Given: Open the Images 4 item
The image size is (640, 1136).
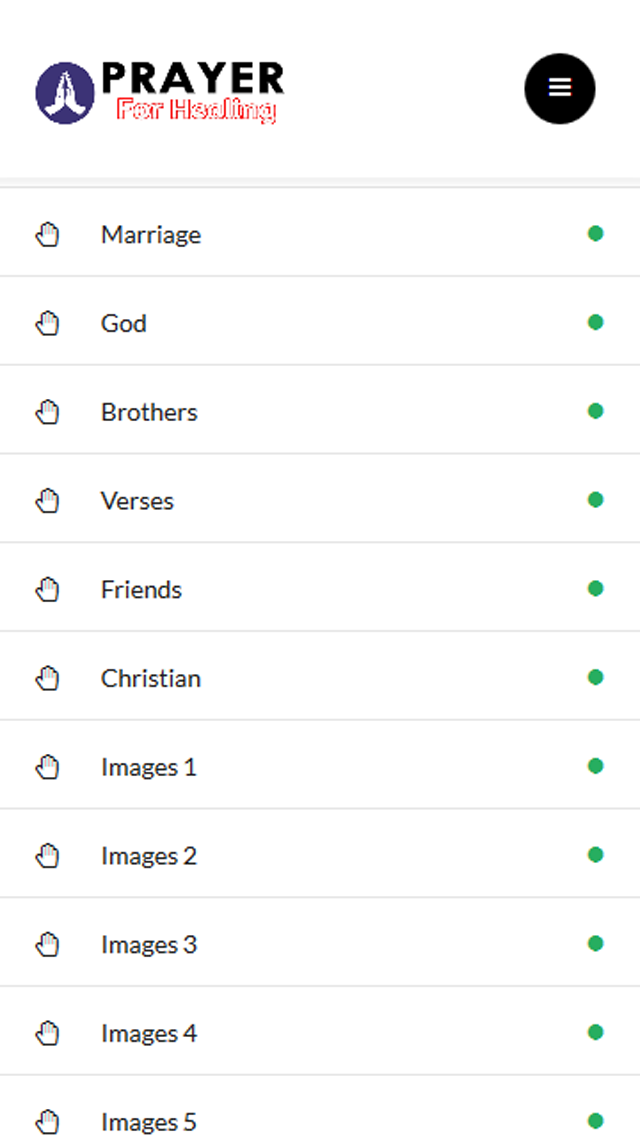Looking at the screenshot, I should (320, 1032).
